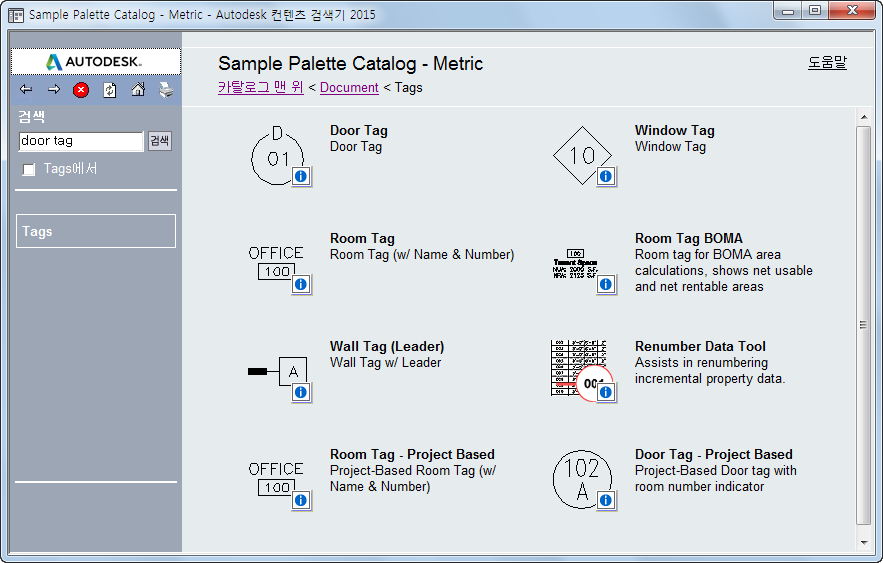Screen dimensions: 883x563
Task: Click the refresh page icon
Action: coord(110,90)
